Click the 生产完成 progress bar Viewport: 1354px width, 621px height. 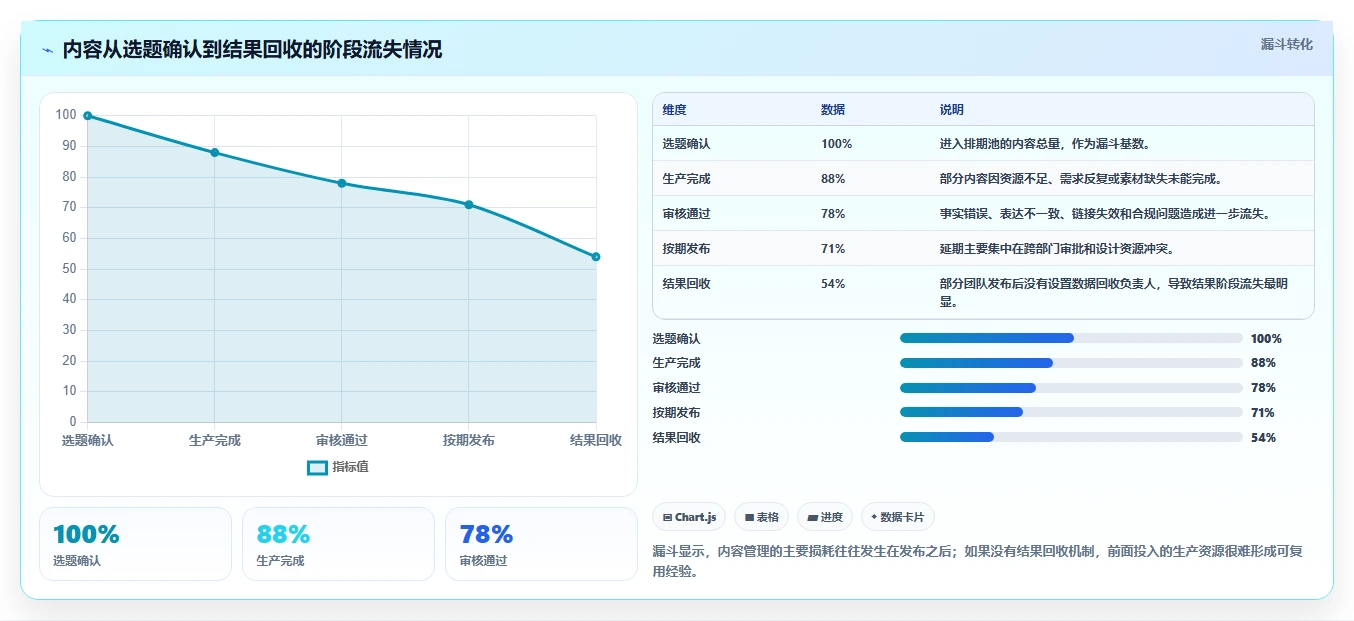pos(1071,363)
